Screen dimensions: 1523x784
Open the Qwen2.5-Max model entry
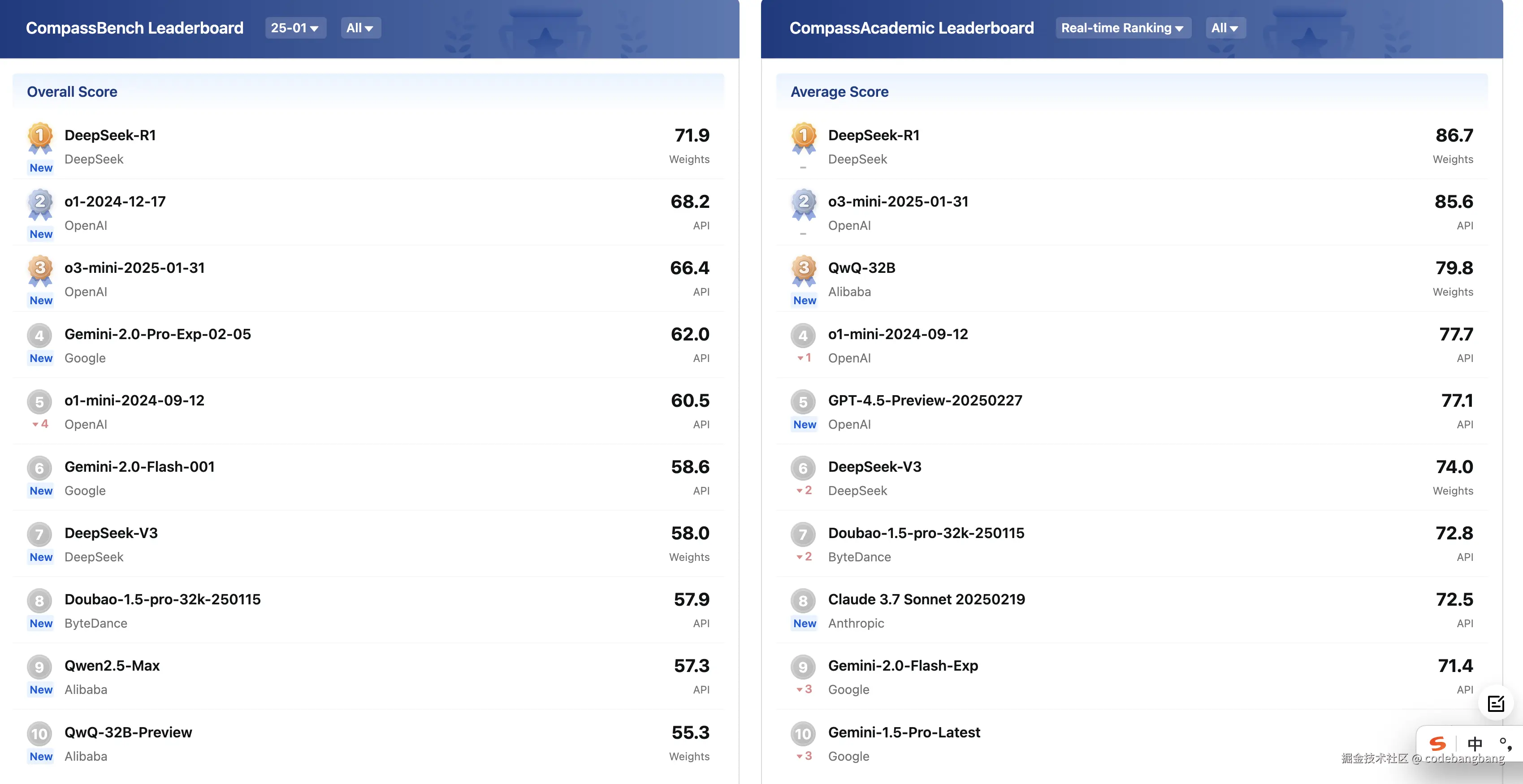tap(112, 666)
